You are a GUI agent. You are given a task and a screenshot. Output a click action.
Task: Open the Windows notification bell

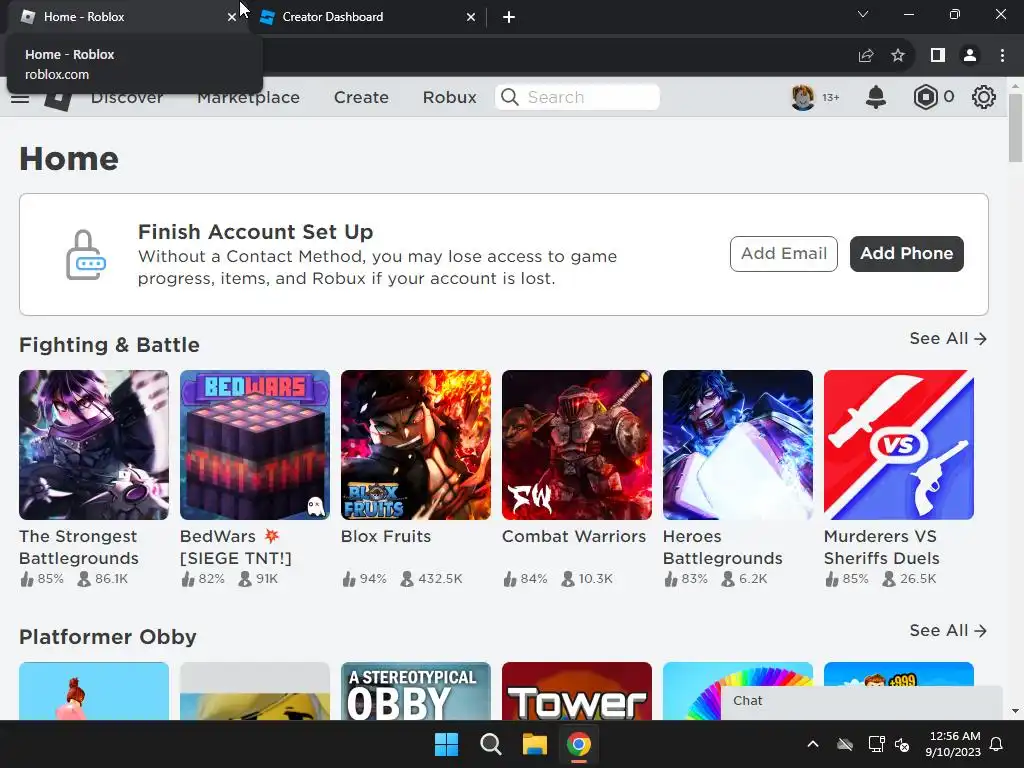[997, 744]
